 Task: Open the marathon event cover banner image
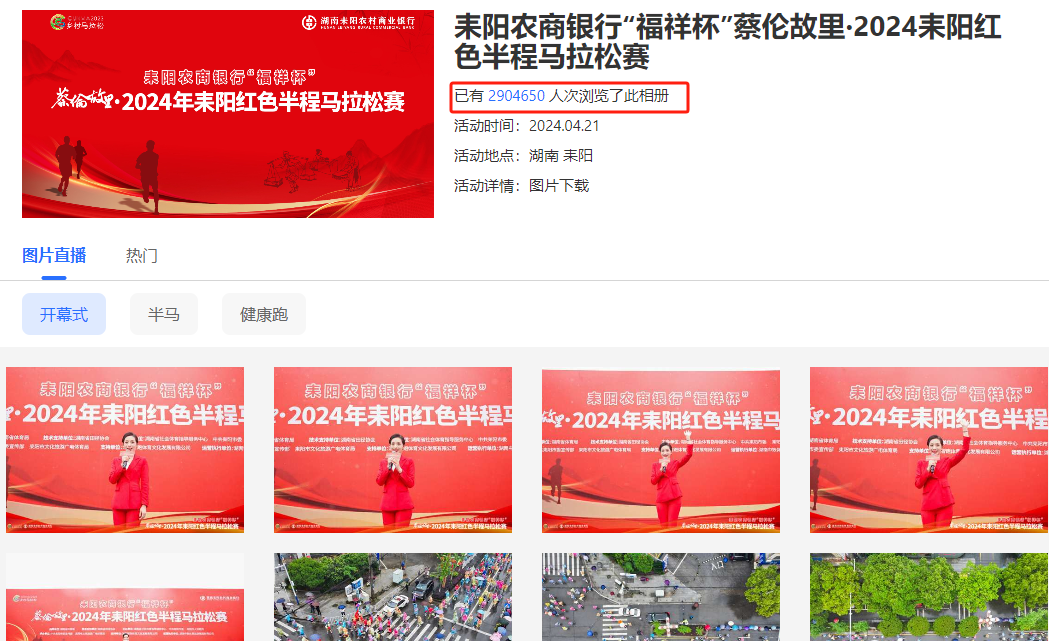pyautogui.click(x=227, y=114)
